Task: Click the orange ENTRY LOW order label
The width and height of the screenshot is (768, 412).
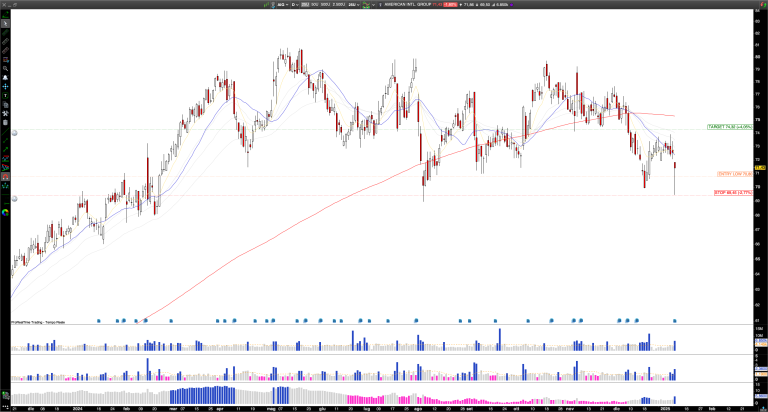Action: tap(733, 174)
